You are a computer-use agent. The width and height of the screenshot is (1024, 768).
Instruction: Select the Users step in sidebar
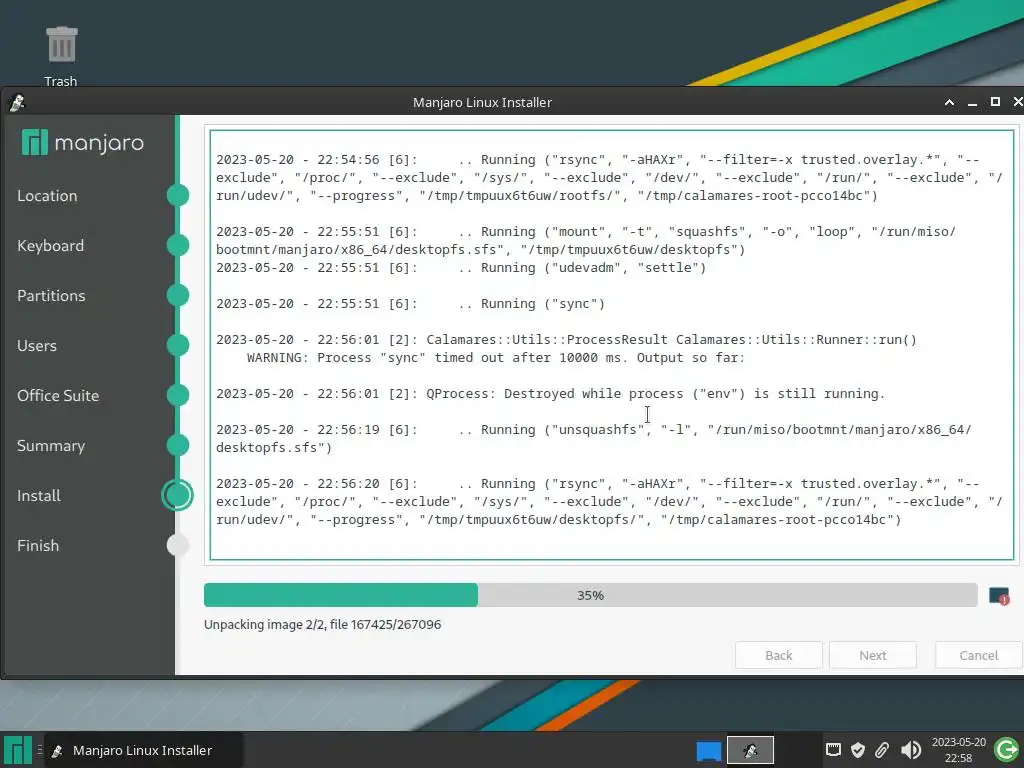37,345
